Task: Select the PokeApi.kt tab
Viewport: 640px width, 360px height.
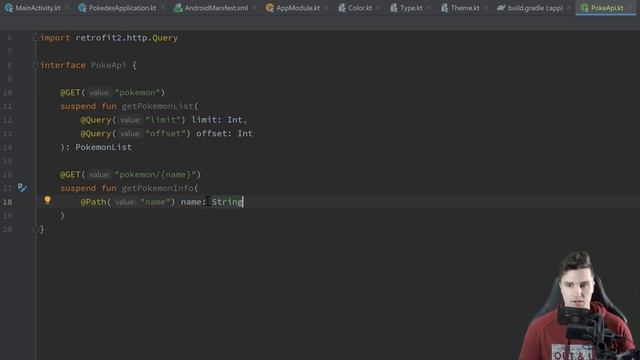Action: point(607,8)
